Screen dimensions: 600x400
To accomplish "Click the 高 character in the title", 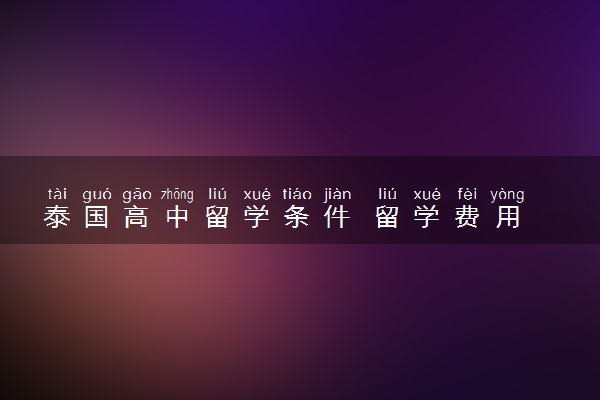I will [137, 217].
